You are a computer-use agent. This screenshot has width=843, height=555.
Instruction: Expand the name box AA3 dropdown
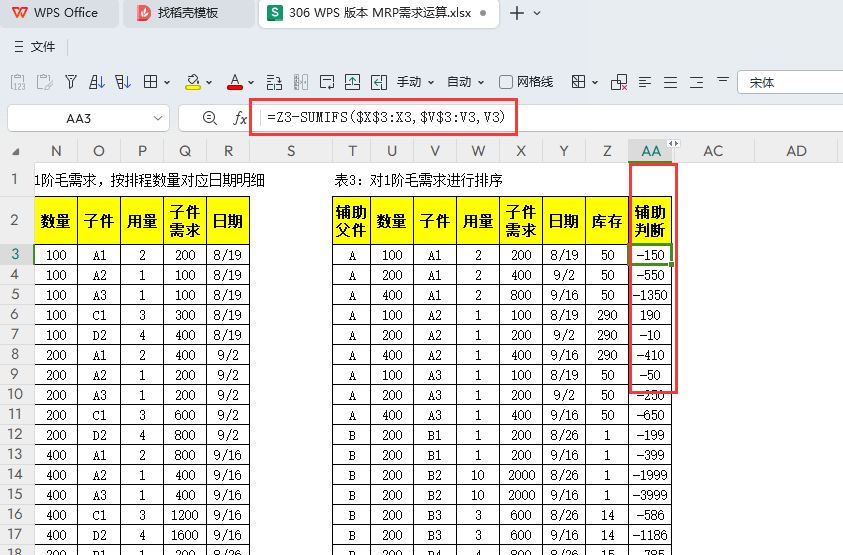coord(158,118)
